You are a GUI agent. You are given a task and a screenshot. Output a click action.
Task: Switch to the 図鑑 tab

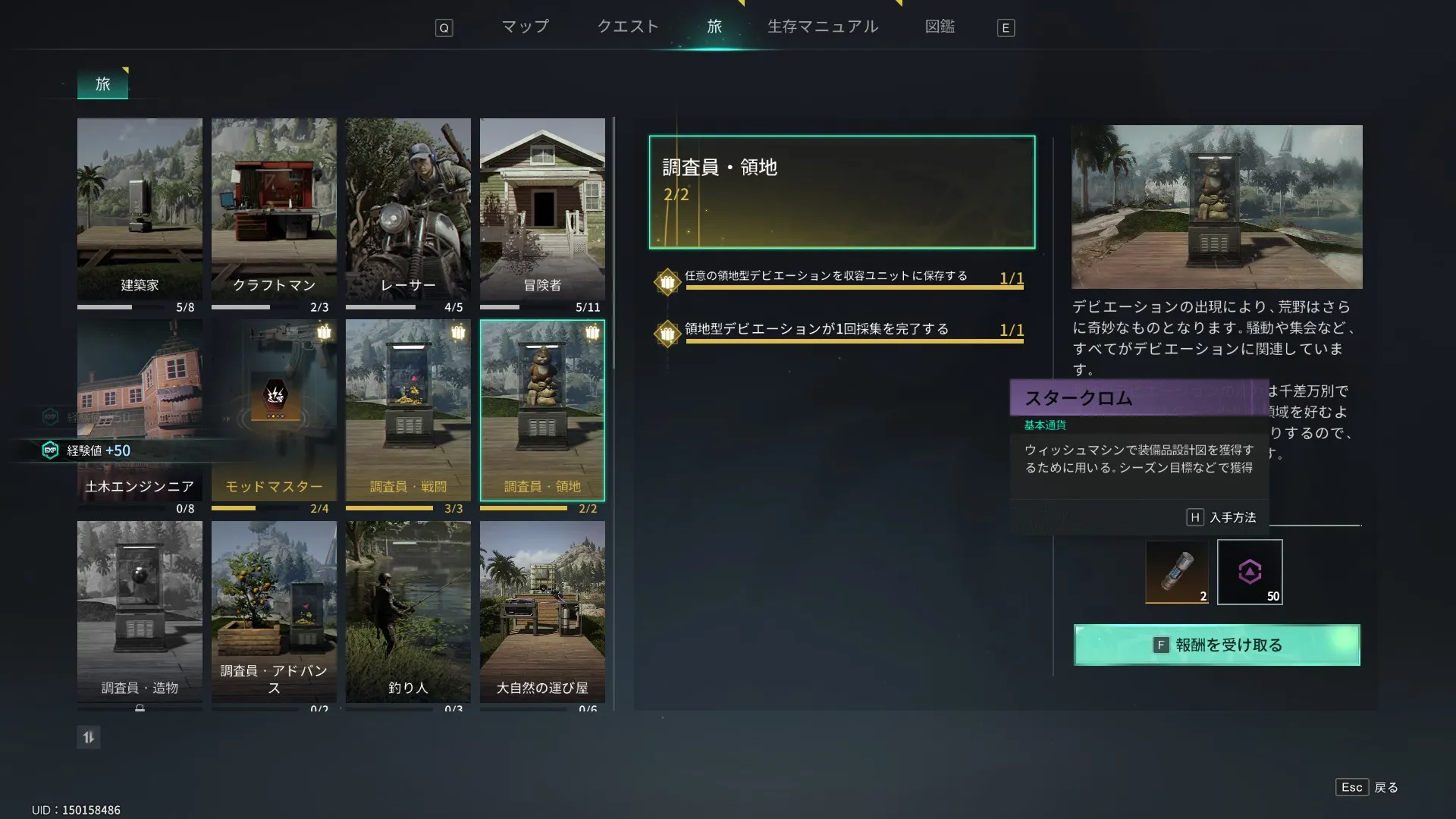940,27
